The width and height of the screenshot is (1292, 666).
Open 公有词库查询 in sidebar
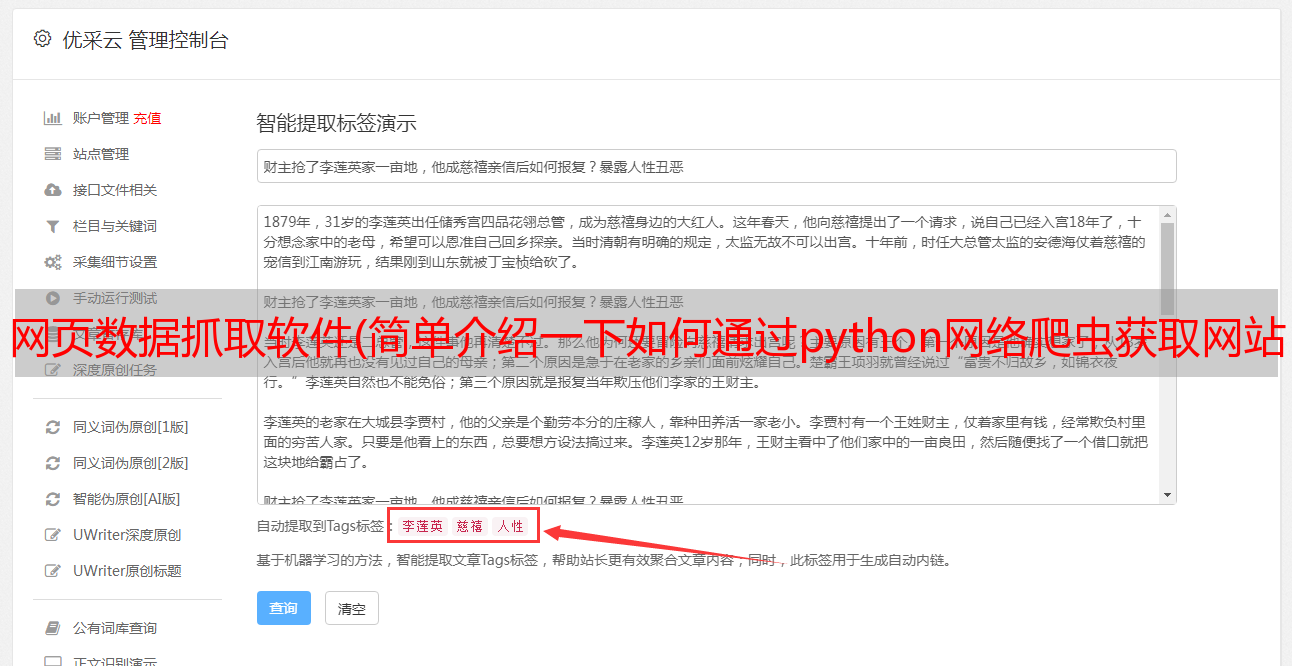click(115, 628)
